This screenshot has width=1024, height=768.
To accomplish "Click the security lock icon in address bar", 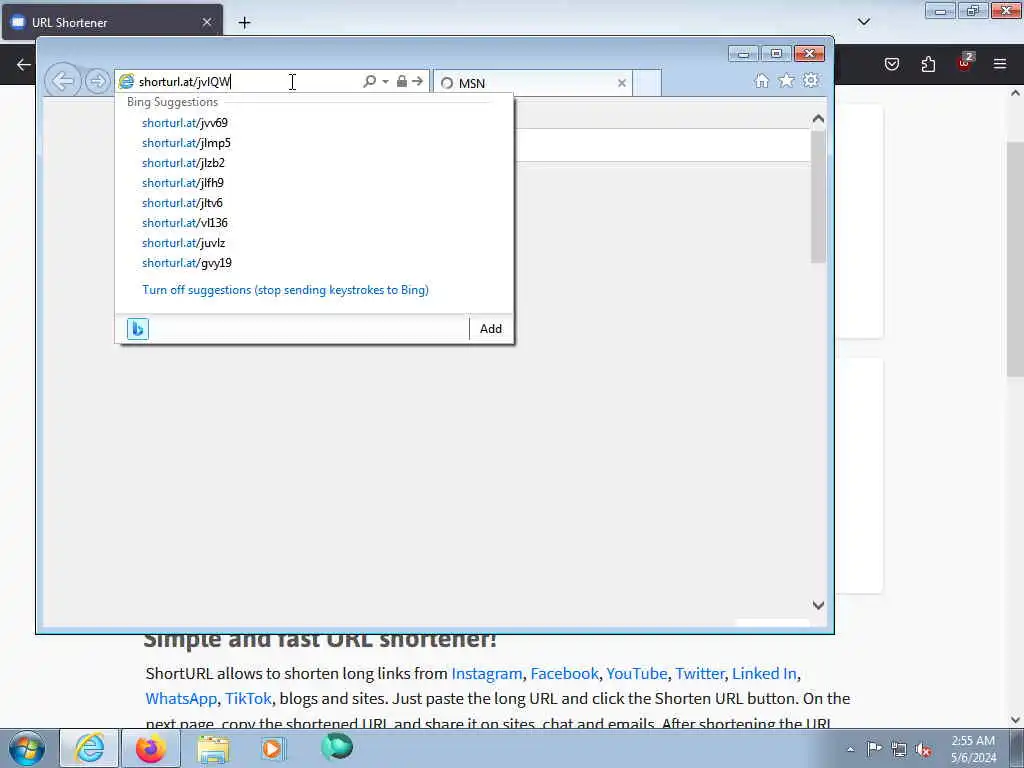I will point(402,81).
